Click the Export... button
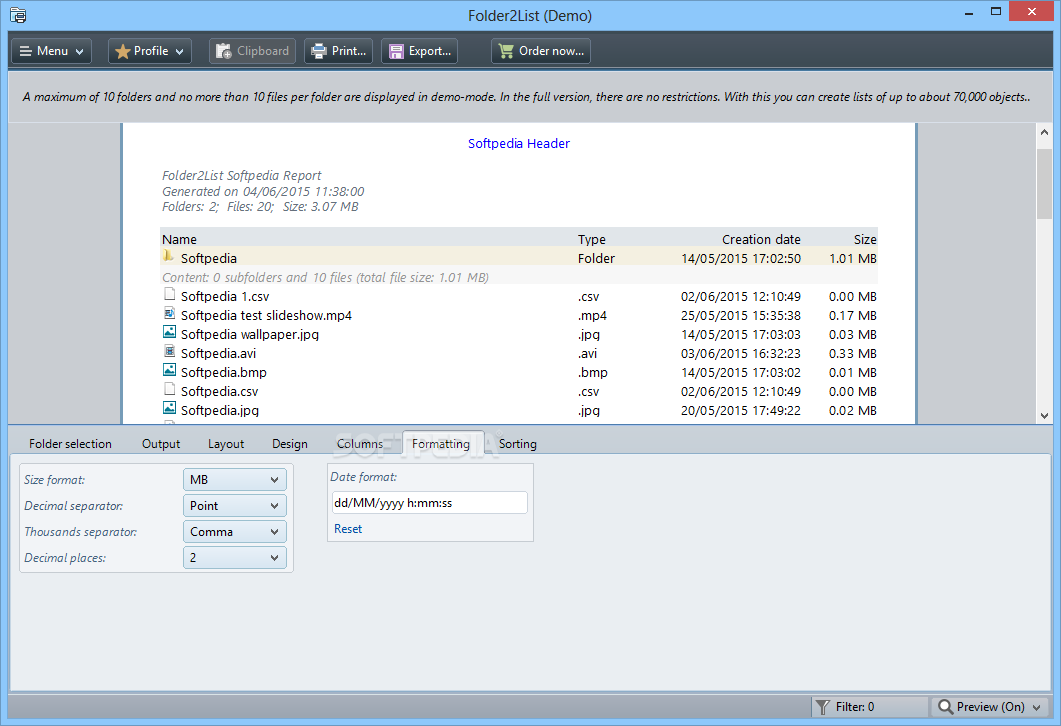Viewport: 1061px width, 726px height. [x=420, y=51]
